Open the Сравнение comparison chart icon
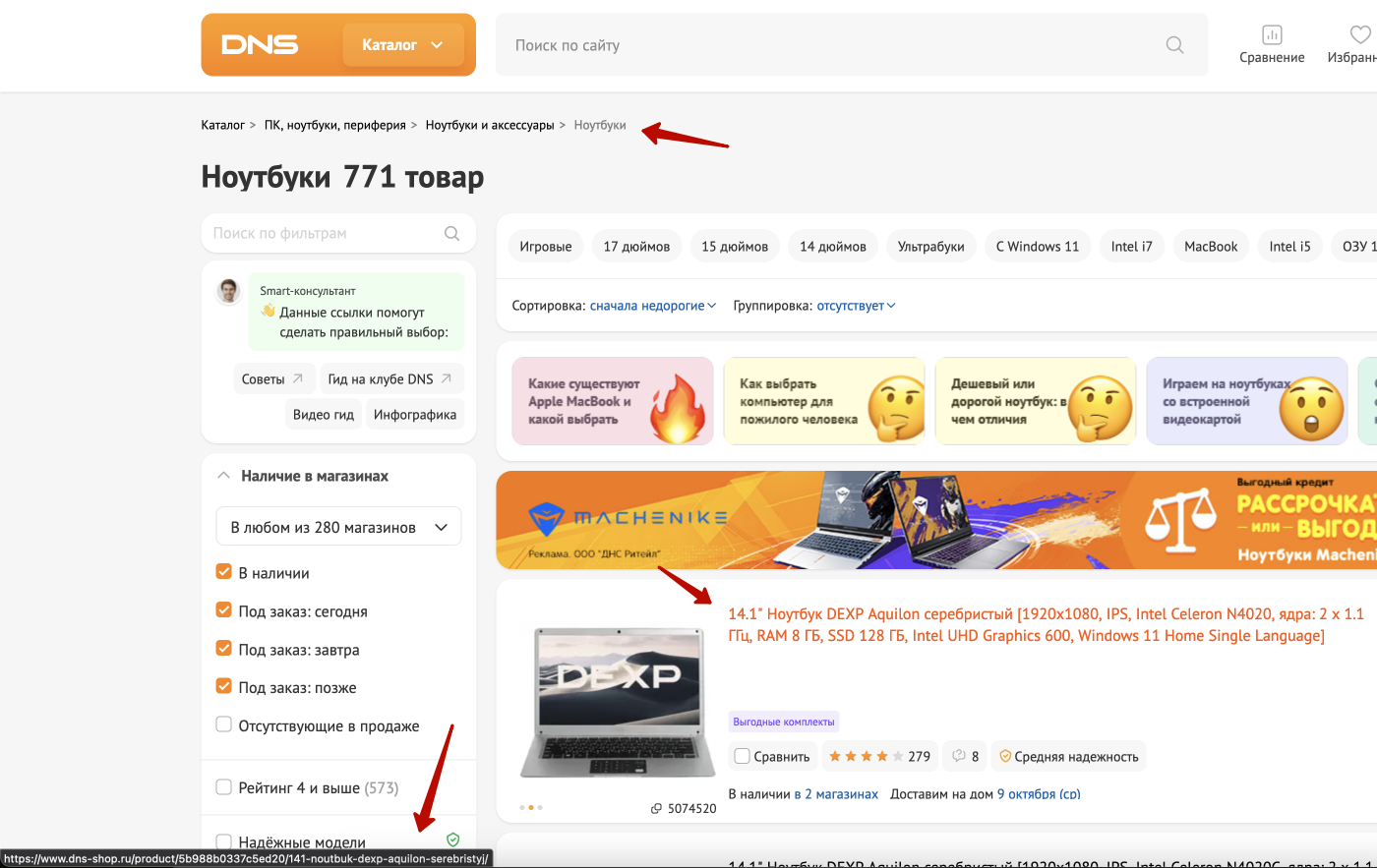Screen dimensions: 1377x868 point(1272,35)
